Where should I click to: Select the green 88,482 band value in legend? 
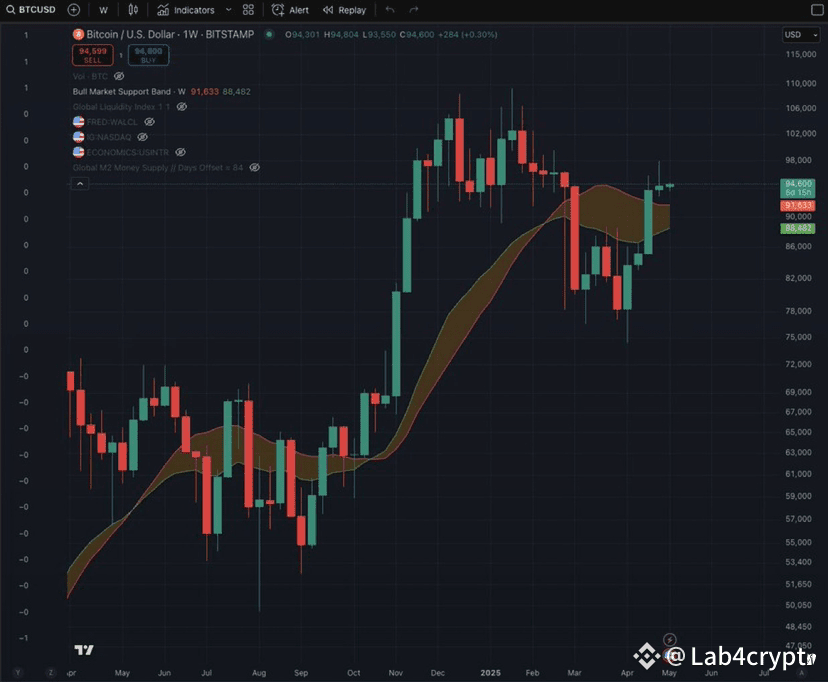pos(237,91)
